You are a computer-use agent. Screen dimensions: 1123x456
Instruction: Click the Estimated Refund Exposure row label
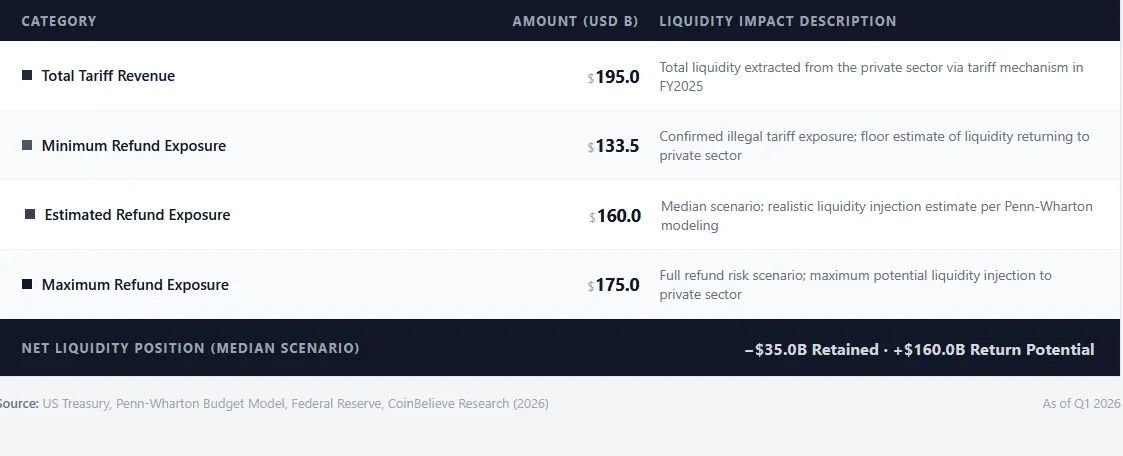point(137,215)
